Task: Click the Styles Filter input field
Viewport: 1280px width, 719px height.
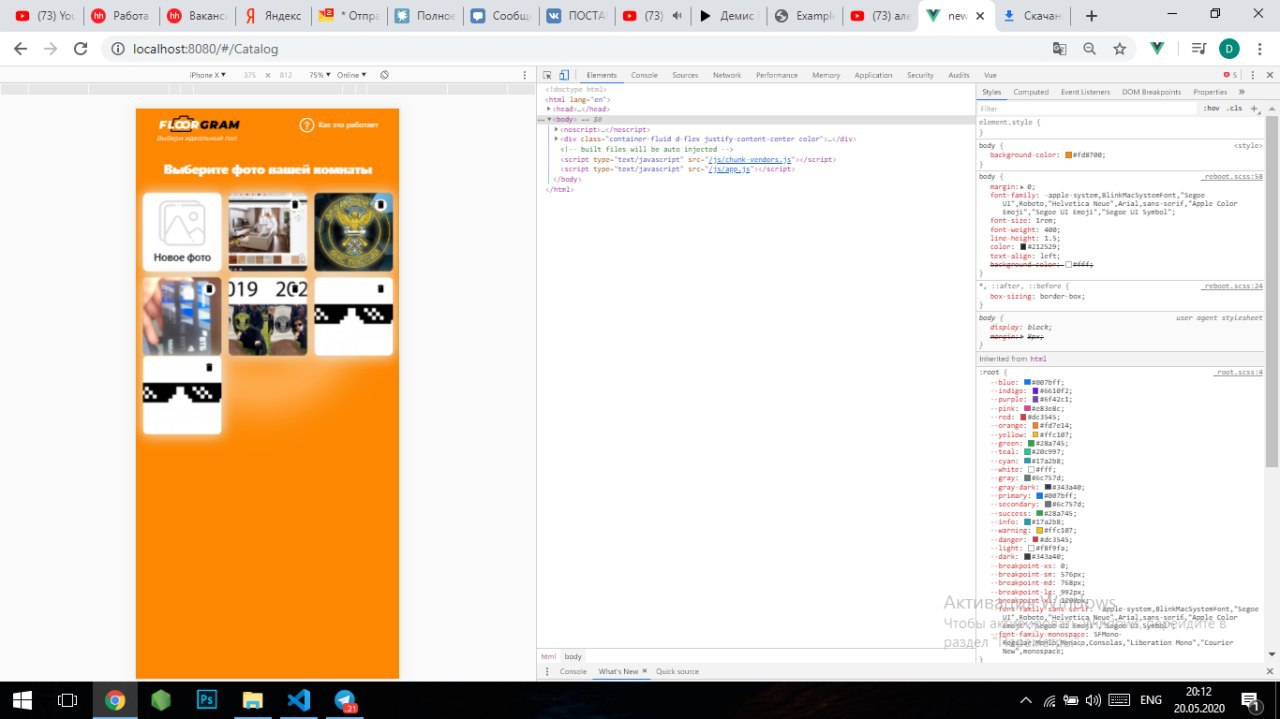Action: click(1085, 108)
